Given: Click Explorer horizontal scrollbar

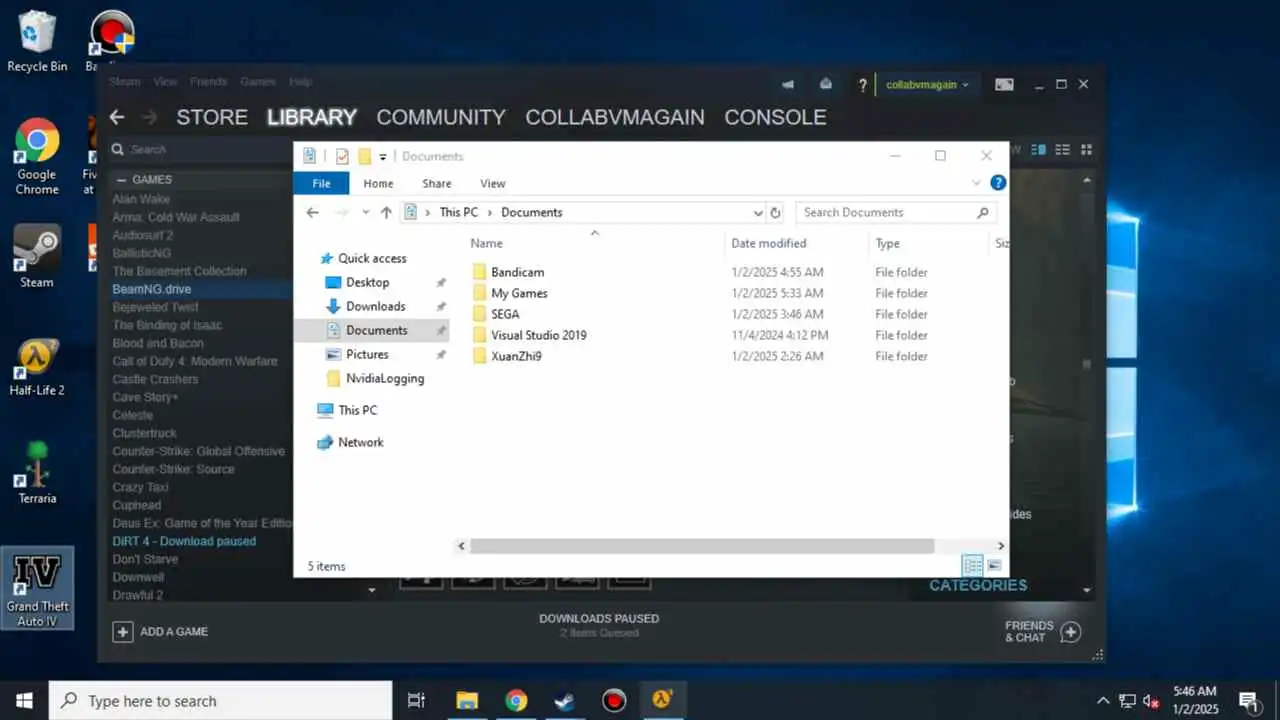Looking at the screenshot, I should pos(702,546).
